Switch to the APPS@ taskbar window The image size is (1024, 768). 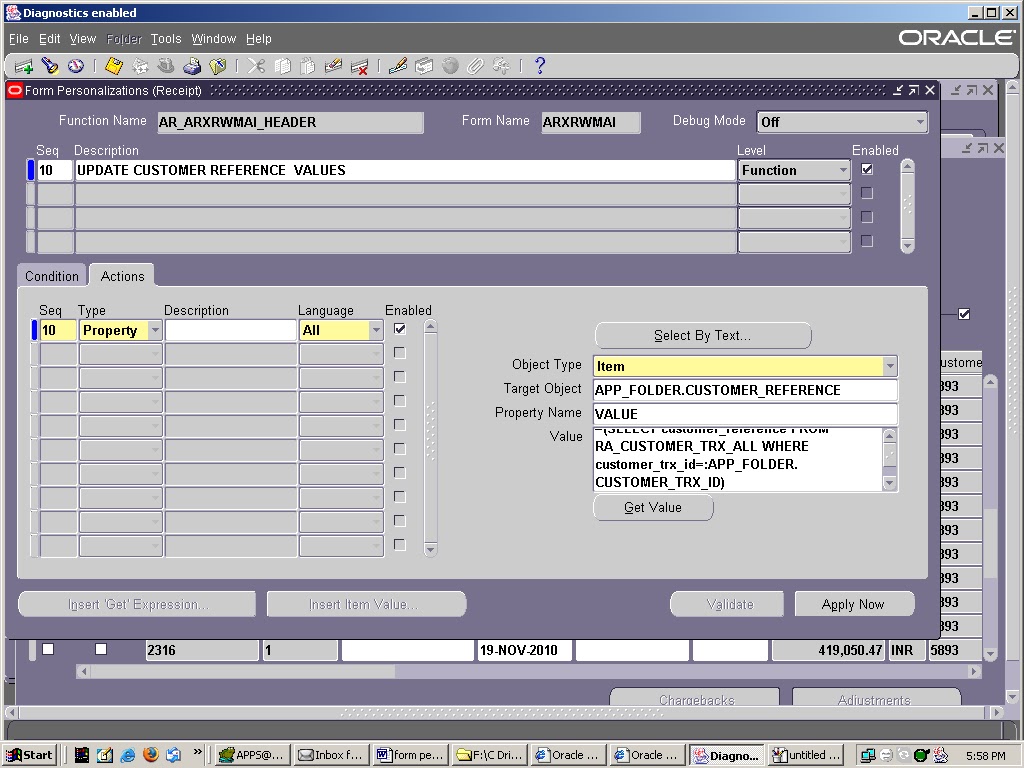[251, 755]
